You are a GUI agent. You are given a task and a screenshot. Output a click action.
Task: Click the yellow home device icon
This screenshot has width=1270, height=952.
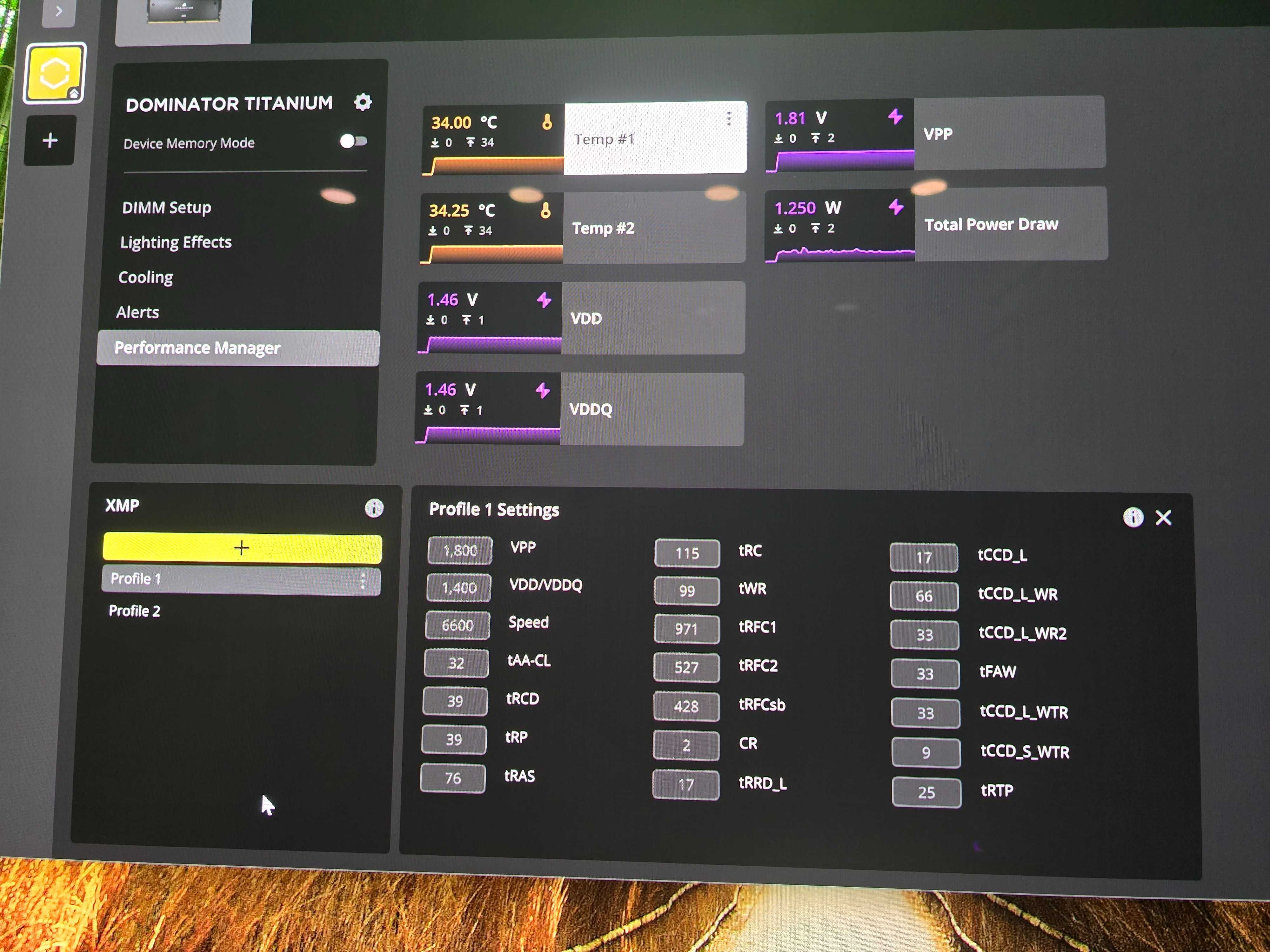55,73
